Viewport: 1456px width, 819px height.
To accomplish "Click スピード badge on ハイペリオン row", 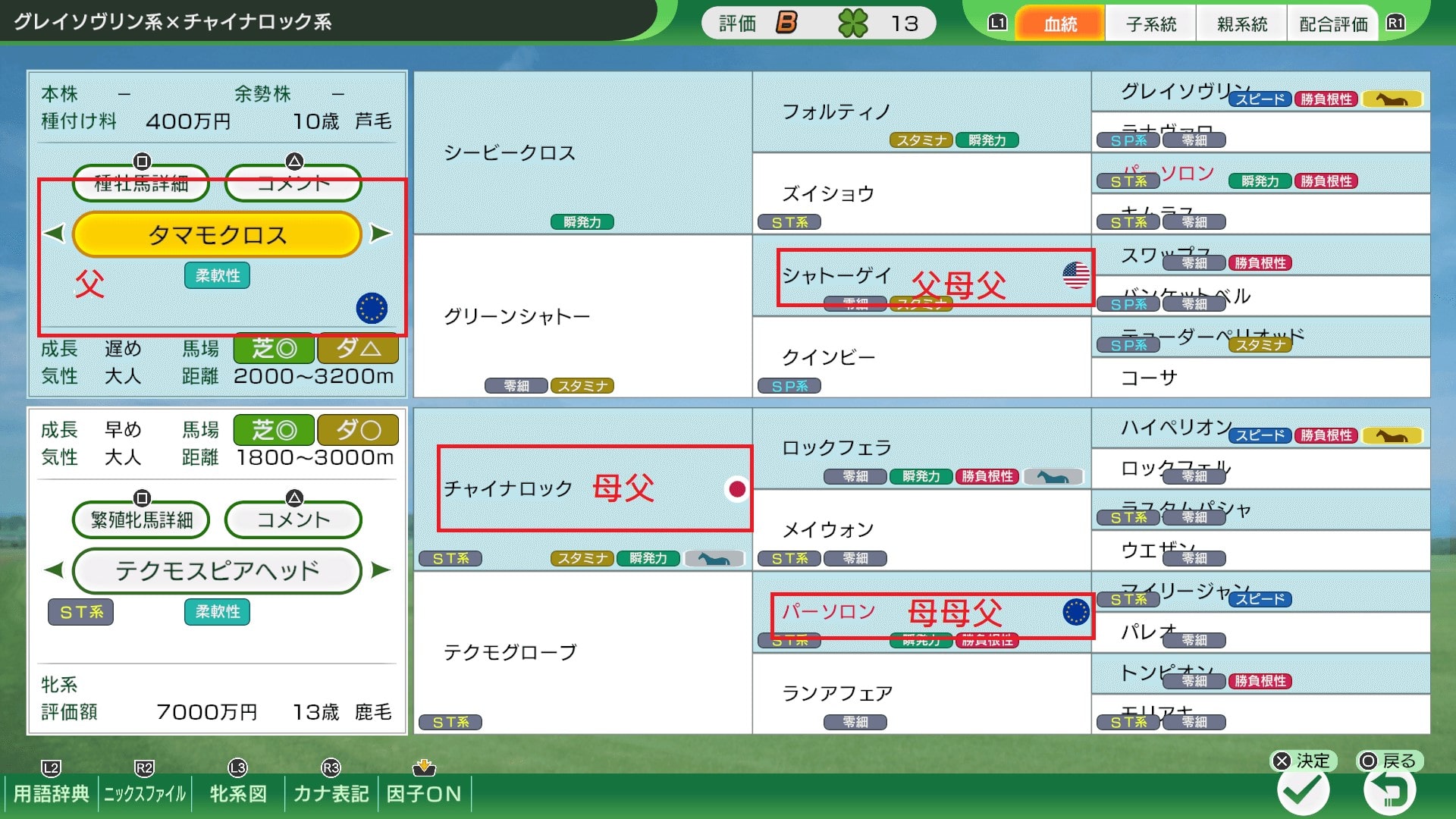I will (x=1260, y=435).
